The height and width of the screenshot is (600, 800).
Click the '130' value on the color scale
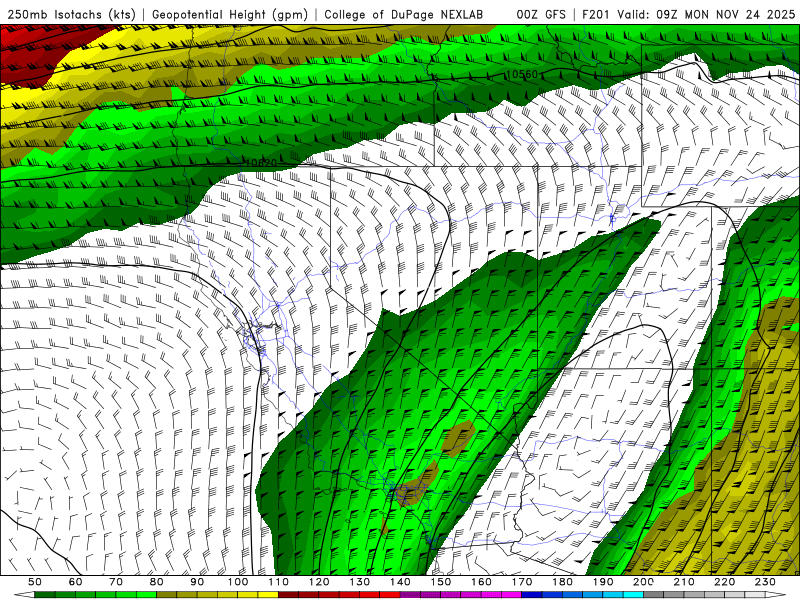tap(360, 582)
